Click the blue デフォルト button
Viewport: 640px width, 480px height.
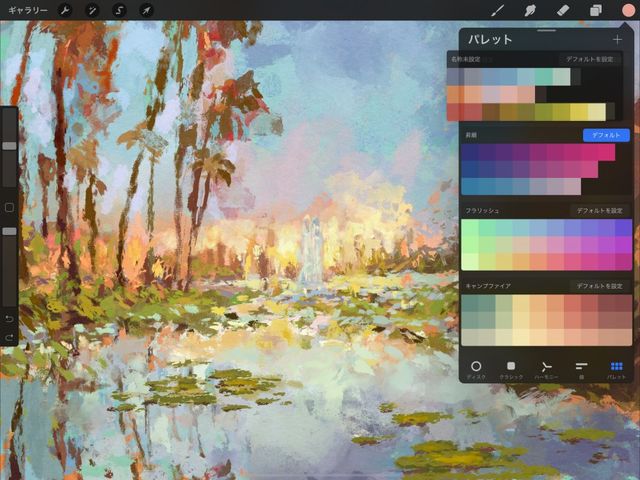[606, 135]
